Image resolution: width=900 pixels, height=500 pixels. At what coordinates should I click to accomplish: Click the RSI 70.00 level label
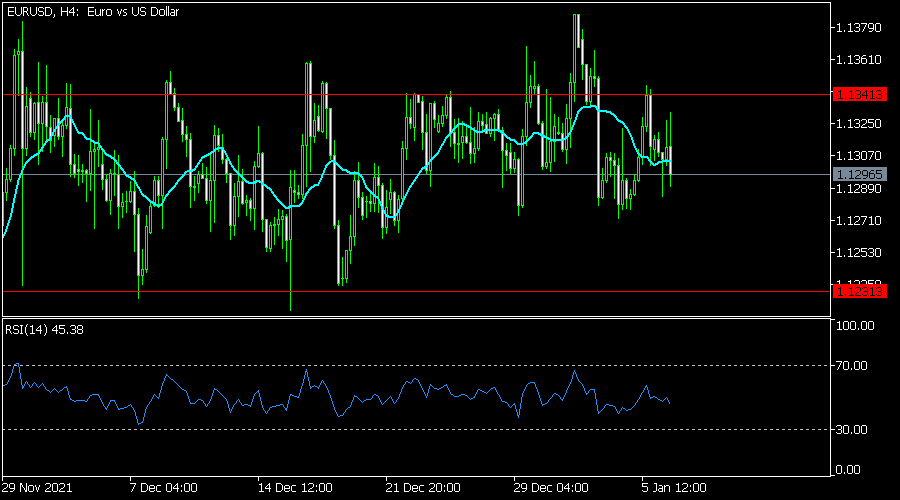(x=852, y=366)
